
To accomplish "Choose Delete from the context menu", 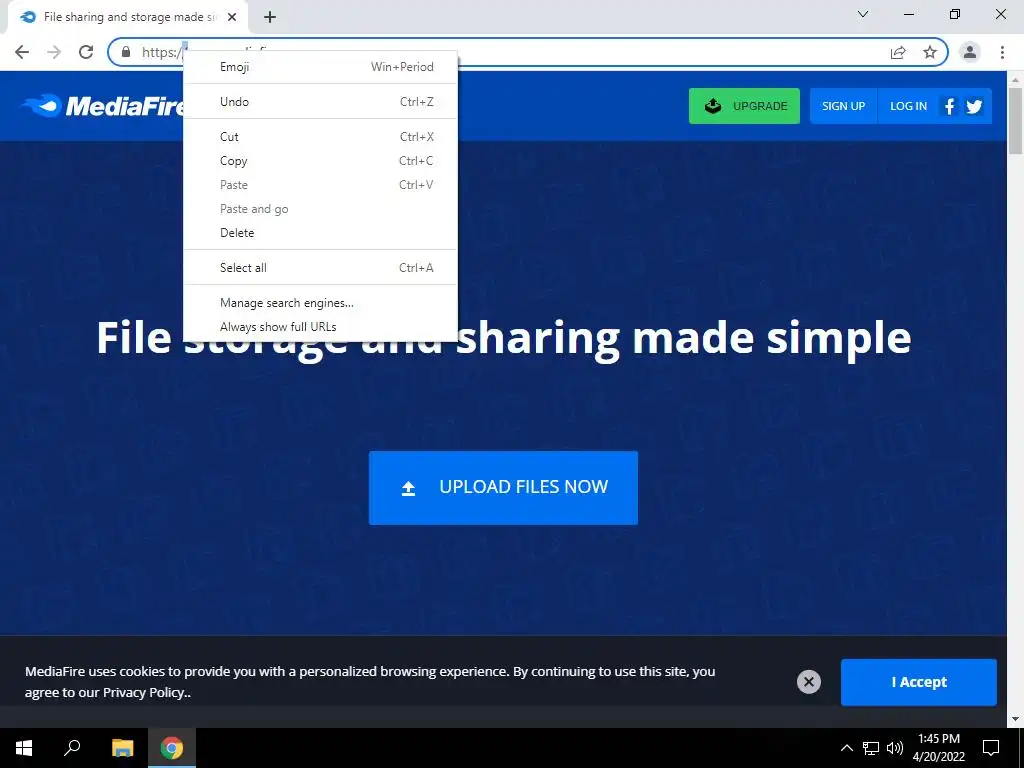I will [x=320, y=232].
